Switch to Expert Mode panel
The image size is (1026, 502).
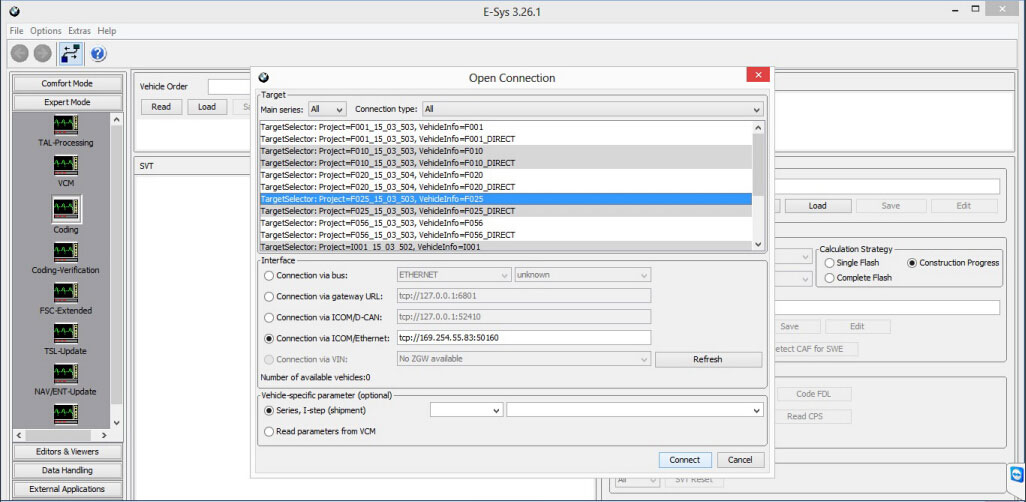pos(67,102)
